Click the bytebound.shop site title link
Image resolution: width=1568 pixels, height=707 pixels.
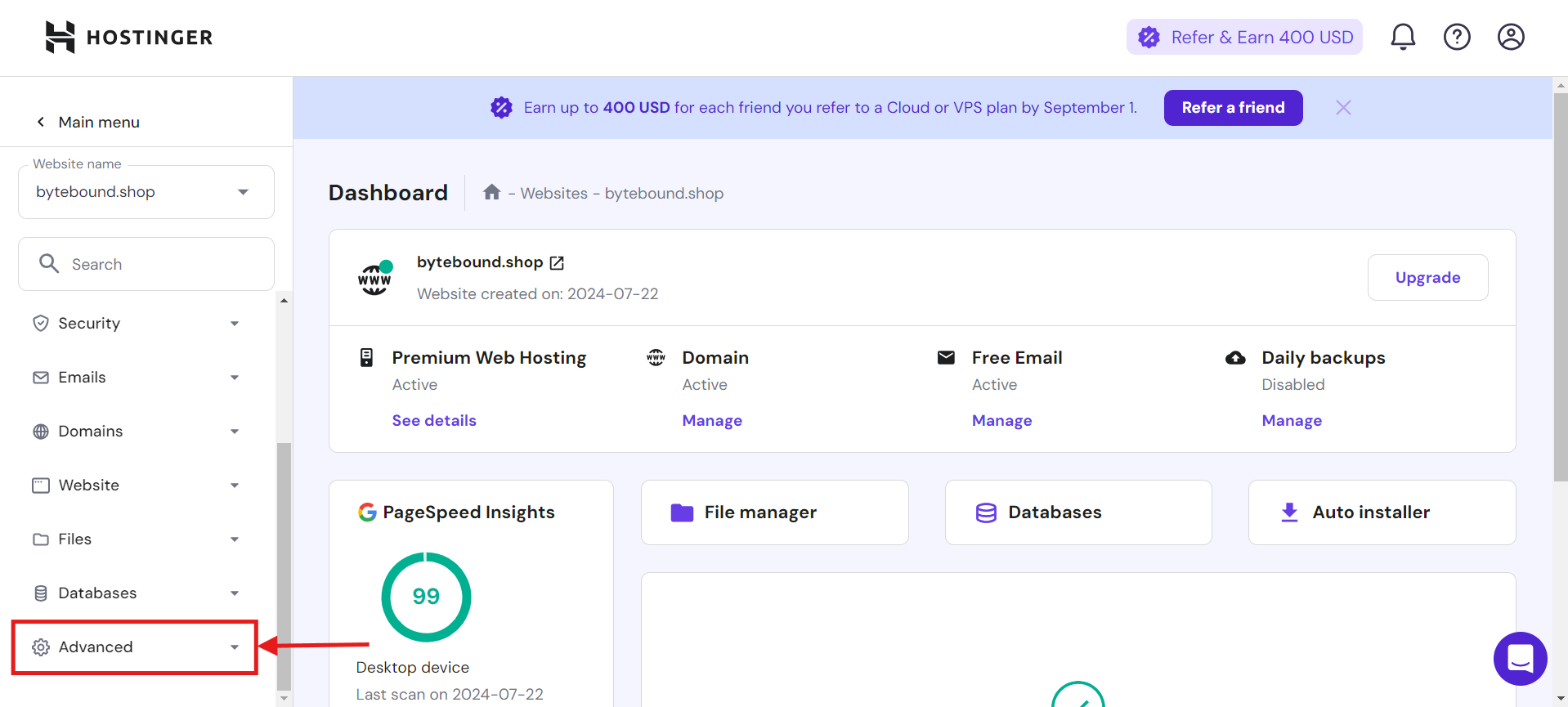480,262
